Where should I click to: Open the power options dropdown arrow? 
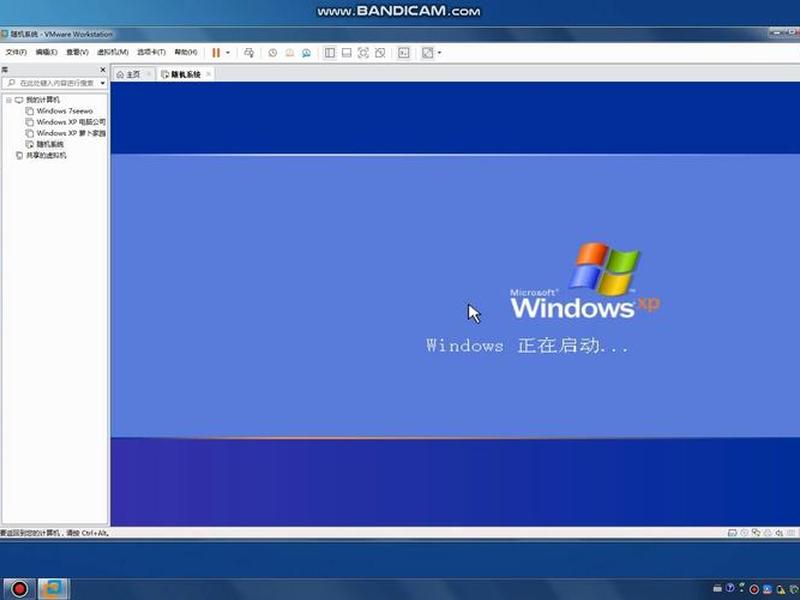pos(228,53)
